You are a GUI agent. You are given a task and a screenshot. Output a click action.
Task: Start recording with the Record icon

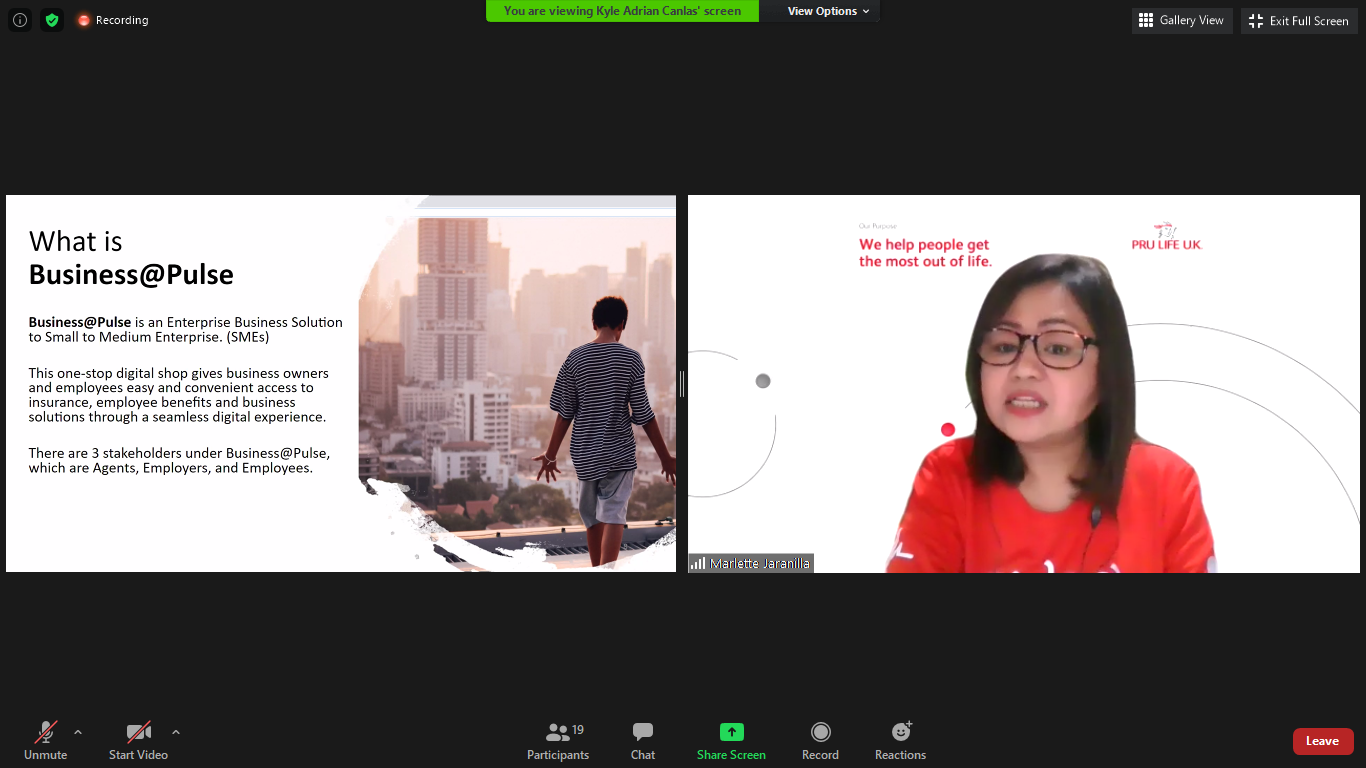click(820, 741)
